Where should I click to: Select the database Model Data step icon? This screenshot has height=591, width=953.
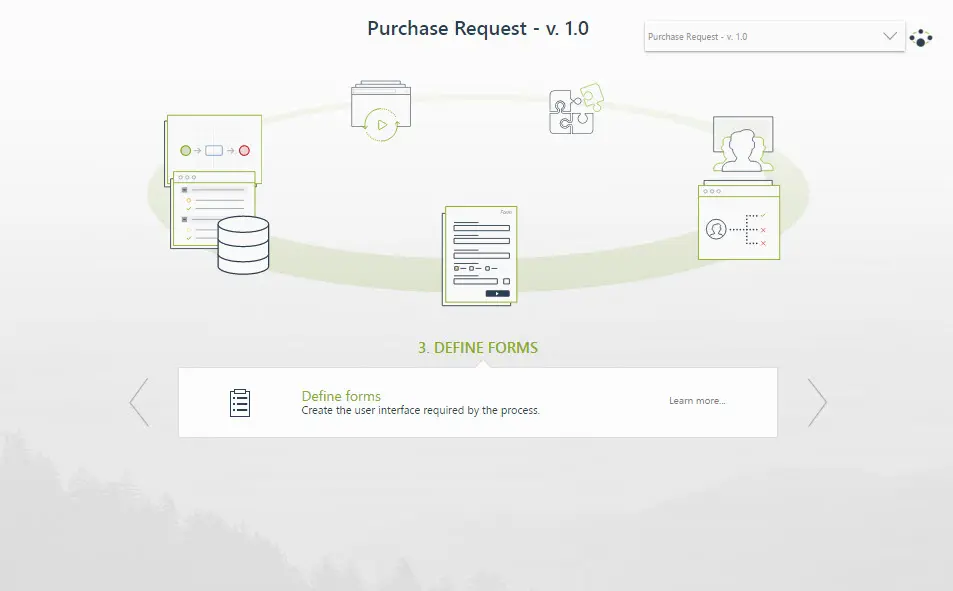pos(243,245)
